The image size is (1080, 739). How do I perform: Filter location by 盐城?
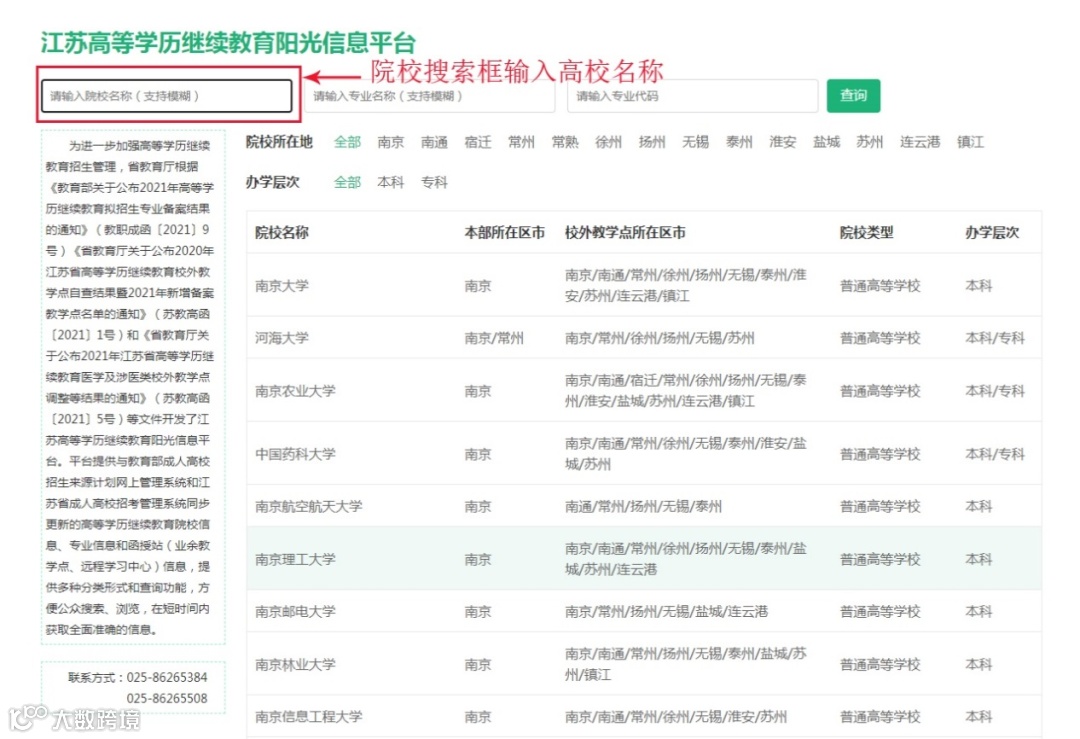[x=827, y=142]
